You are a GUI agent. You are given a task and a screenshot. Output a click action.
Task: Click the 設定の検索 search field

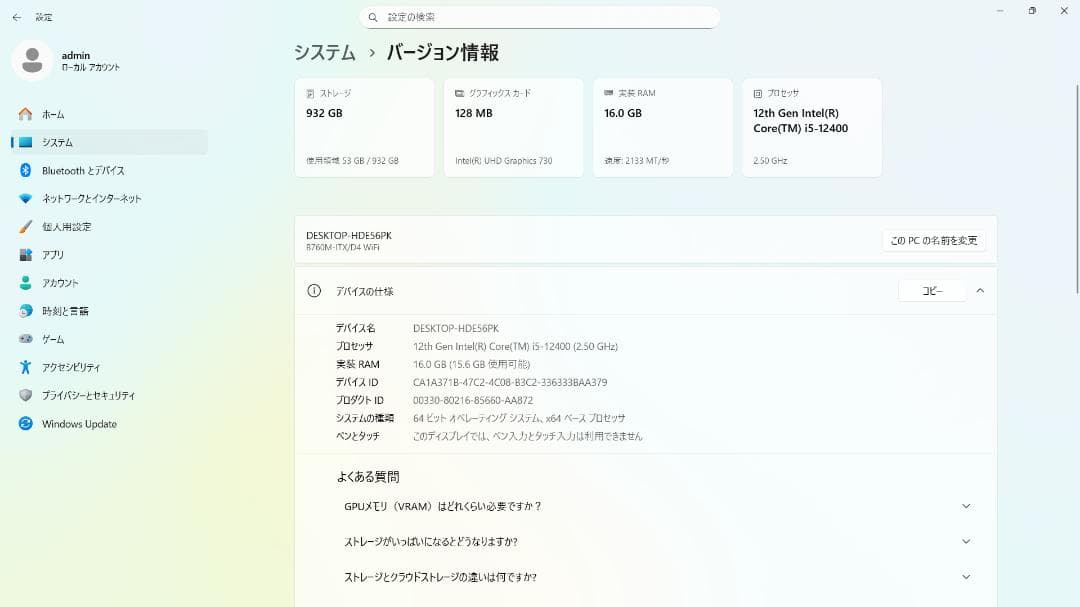pyautogui.click(x=540, y=16)
